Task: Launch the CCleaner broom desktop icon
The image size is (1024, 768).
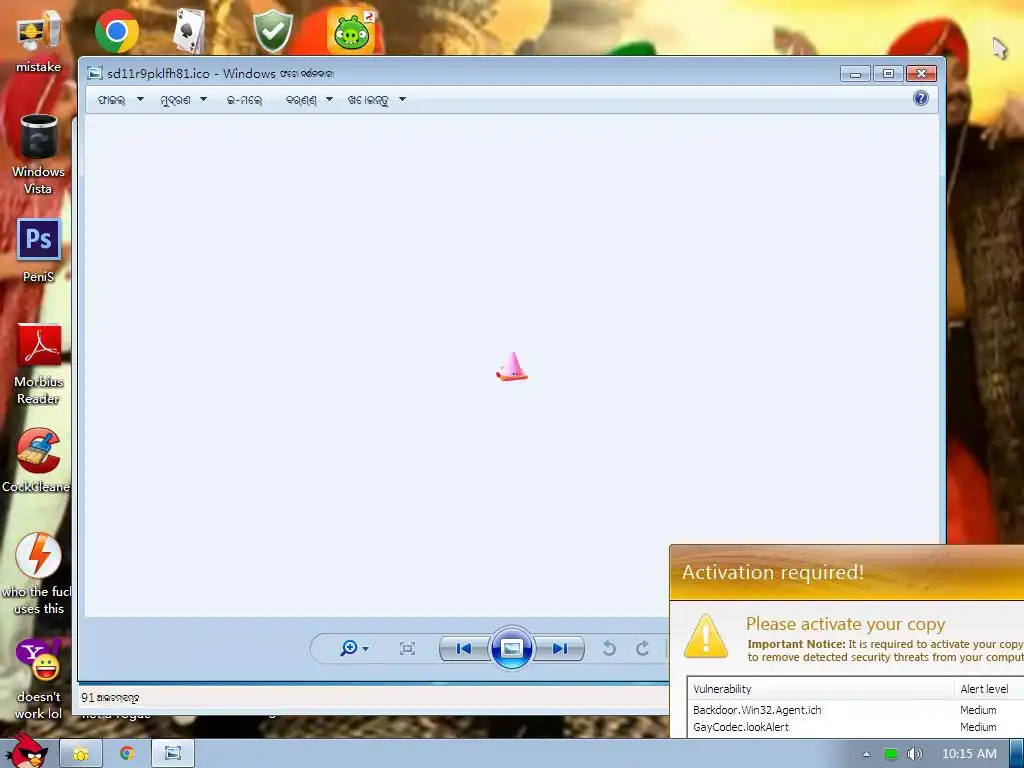Action: [x=37, y=460]
